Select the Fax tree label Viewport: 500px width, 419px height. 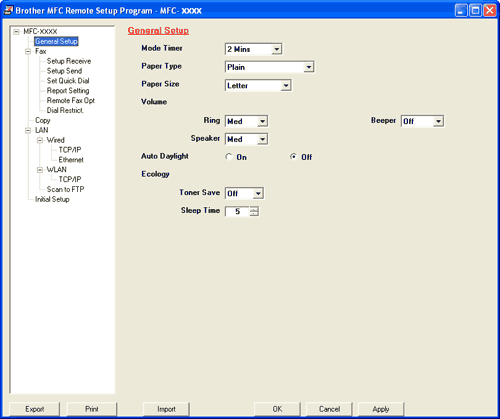41,51
